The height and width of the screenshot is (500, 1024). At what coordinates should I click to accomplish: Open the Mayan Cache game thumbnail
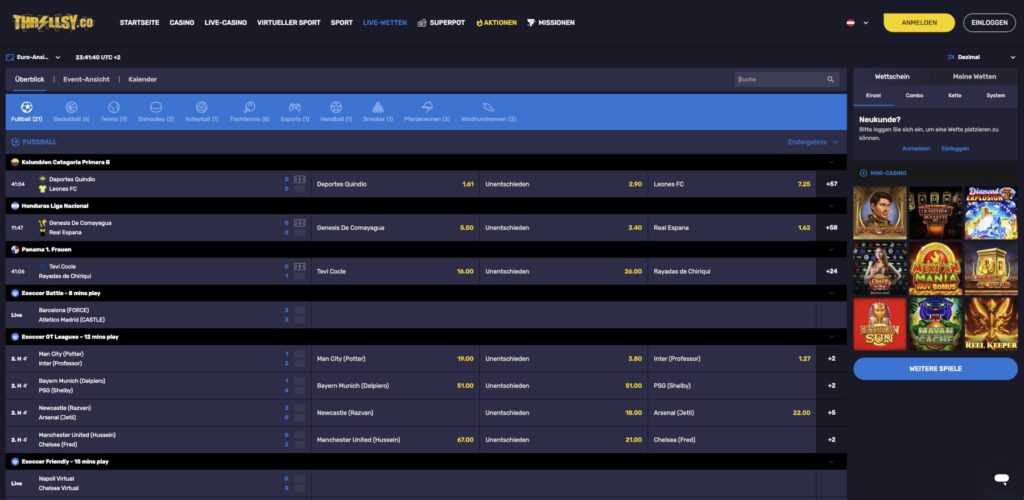click(935, 324)
